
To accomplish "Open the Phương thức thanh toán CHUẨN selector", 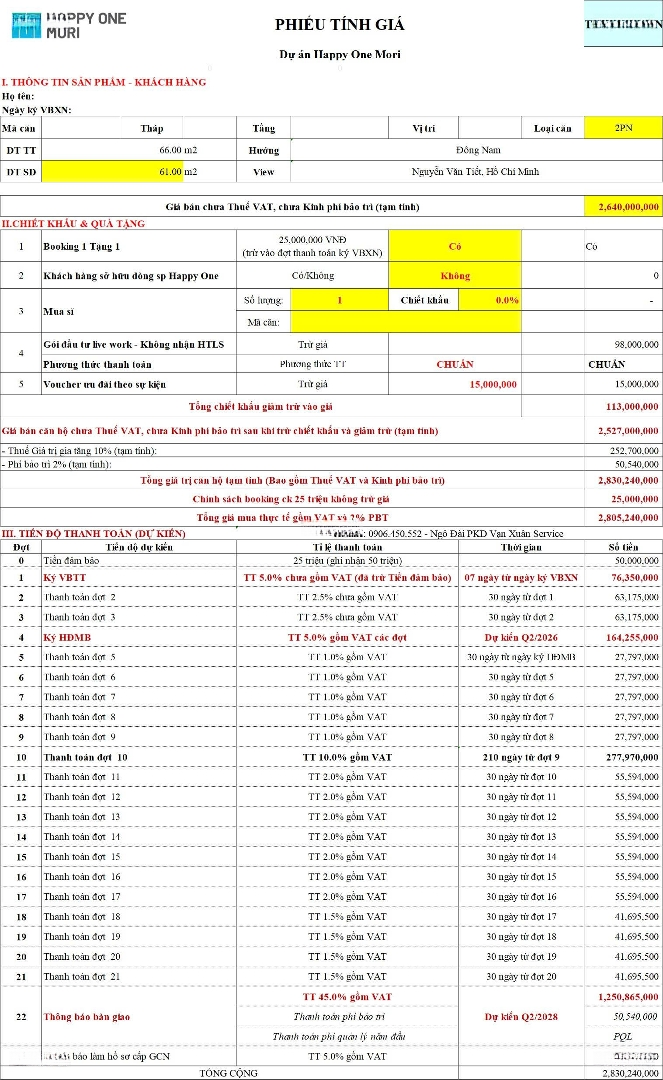I will point(454,364).
